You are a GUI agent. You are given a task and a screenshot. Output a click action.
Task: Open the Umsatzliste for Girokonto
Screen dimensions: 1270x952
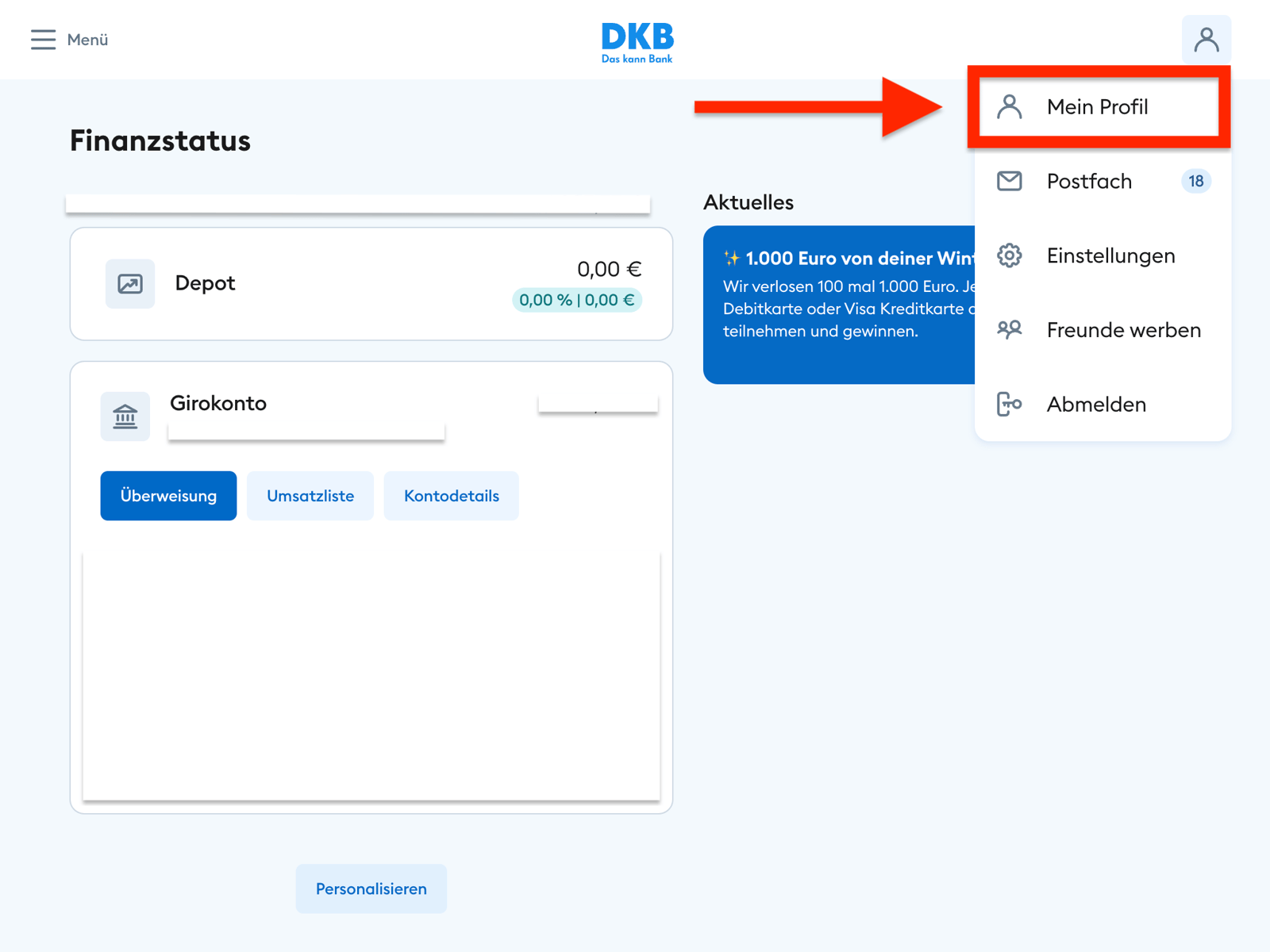click(x=310, y=495)
